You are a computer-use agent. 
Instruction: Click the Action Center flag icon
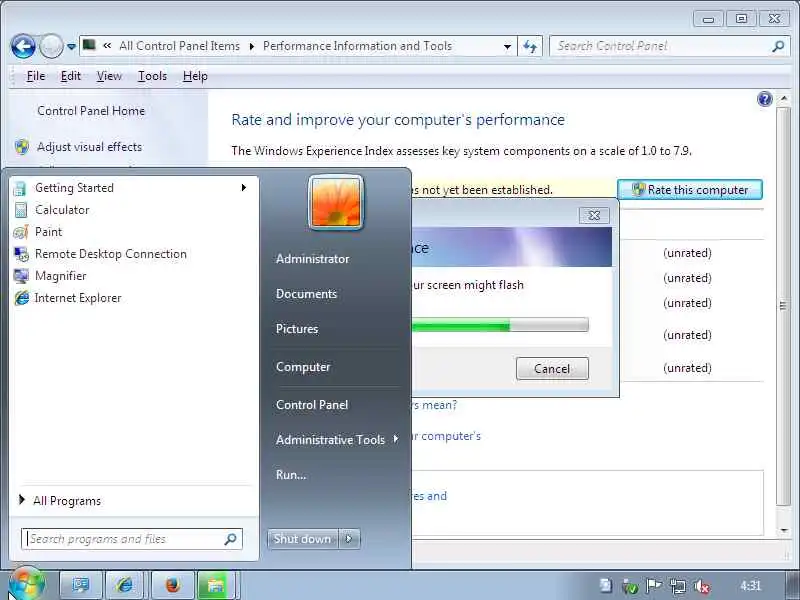click(x=654, y=586)
